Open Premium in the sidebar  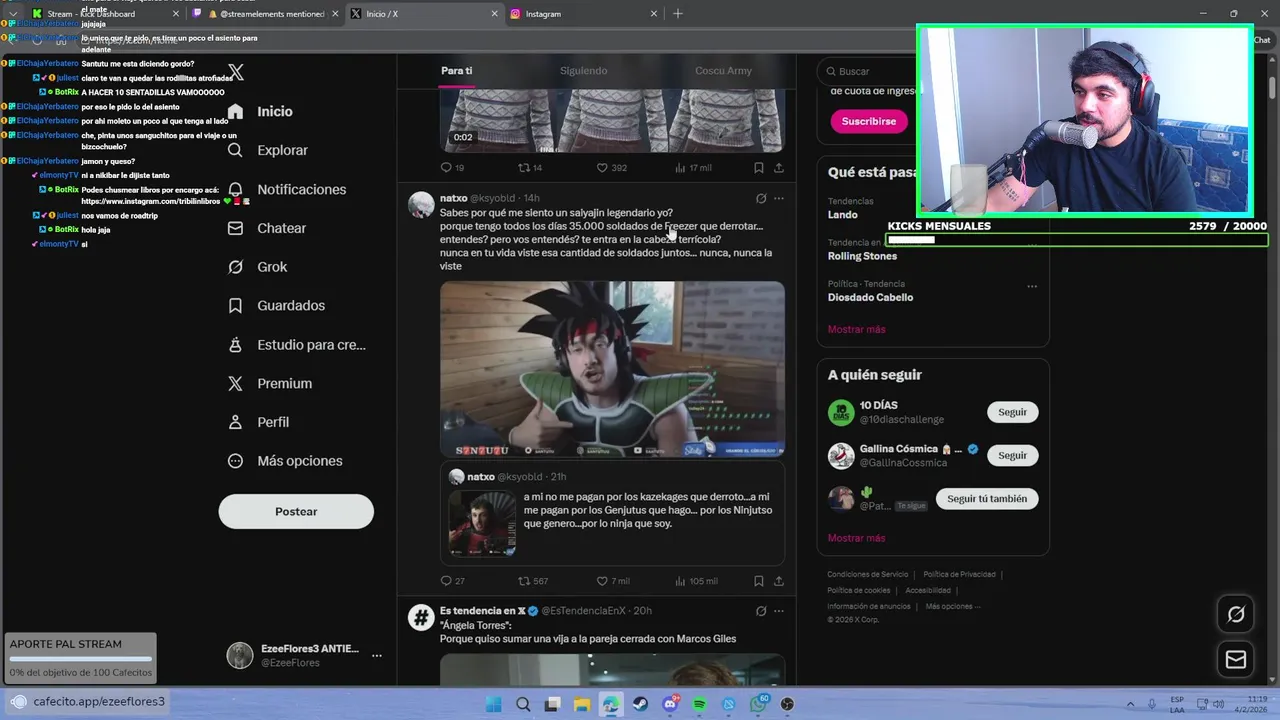click(269, 383)
